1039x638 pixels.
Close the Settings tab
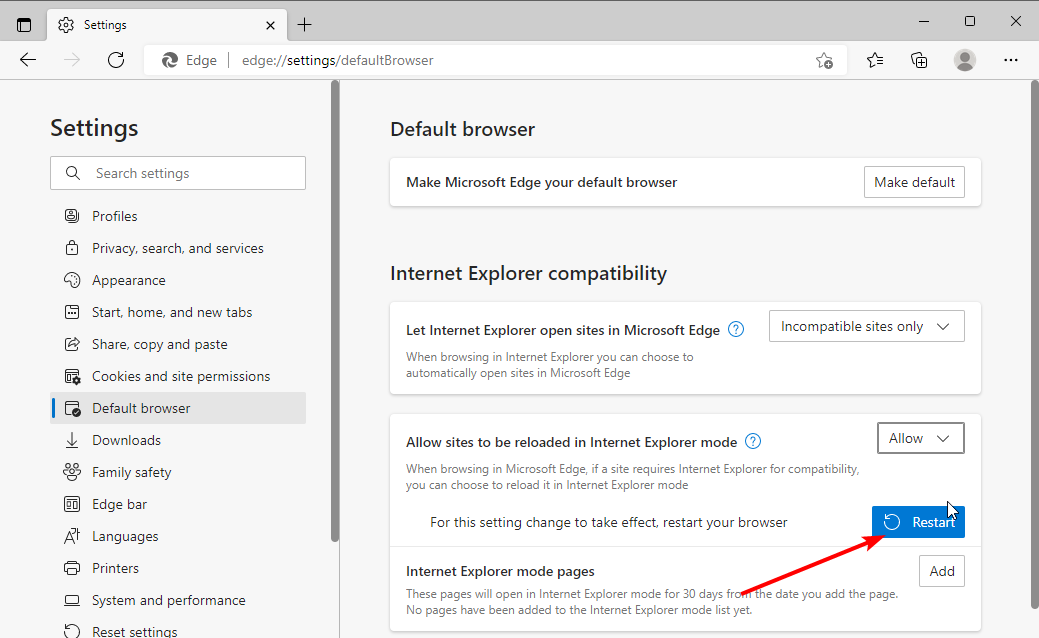coord(270,25)
